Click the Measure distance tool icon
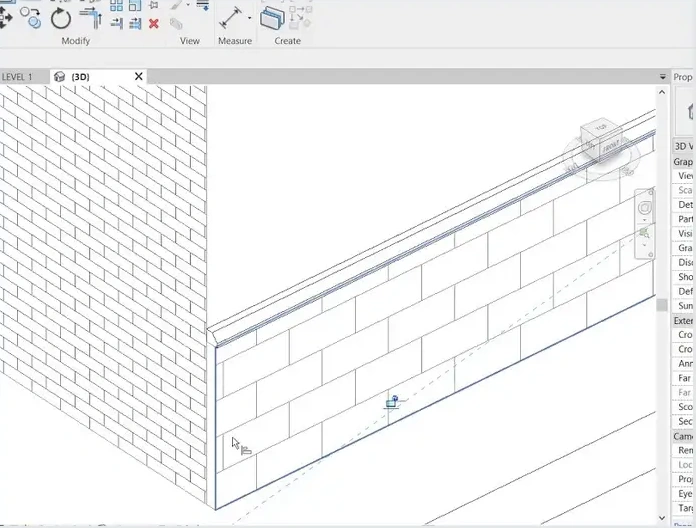This screenshot has height=528, width=696. (231, 18)
